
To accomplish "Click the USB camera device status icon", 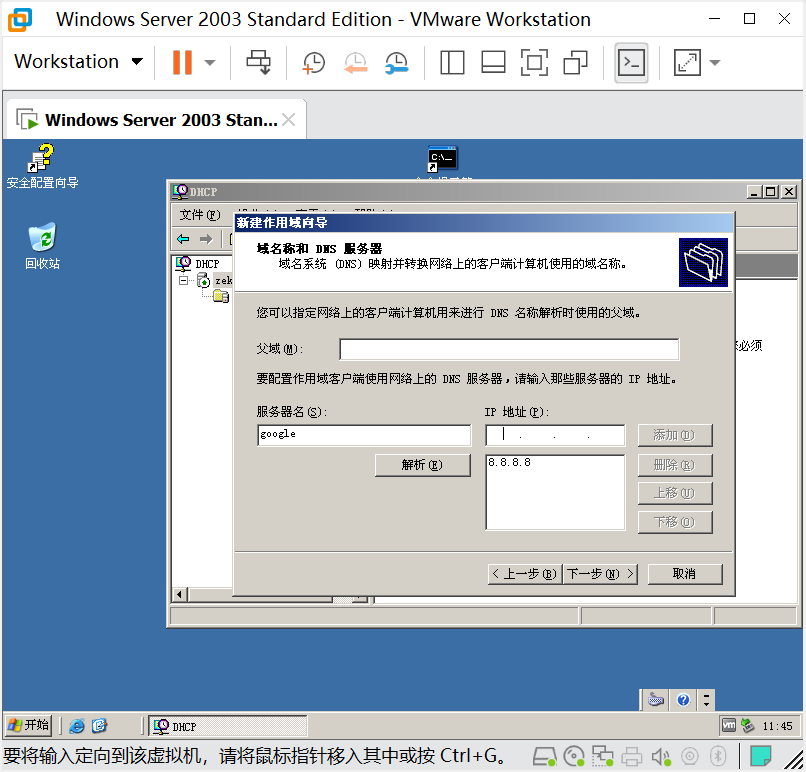I will point(690,756).
